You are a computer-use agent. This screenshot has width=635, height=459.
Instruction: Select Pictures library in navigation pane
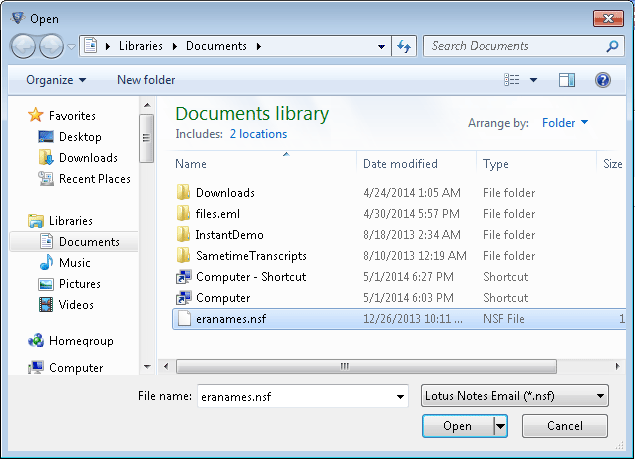click(69, 284)
